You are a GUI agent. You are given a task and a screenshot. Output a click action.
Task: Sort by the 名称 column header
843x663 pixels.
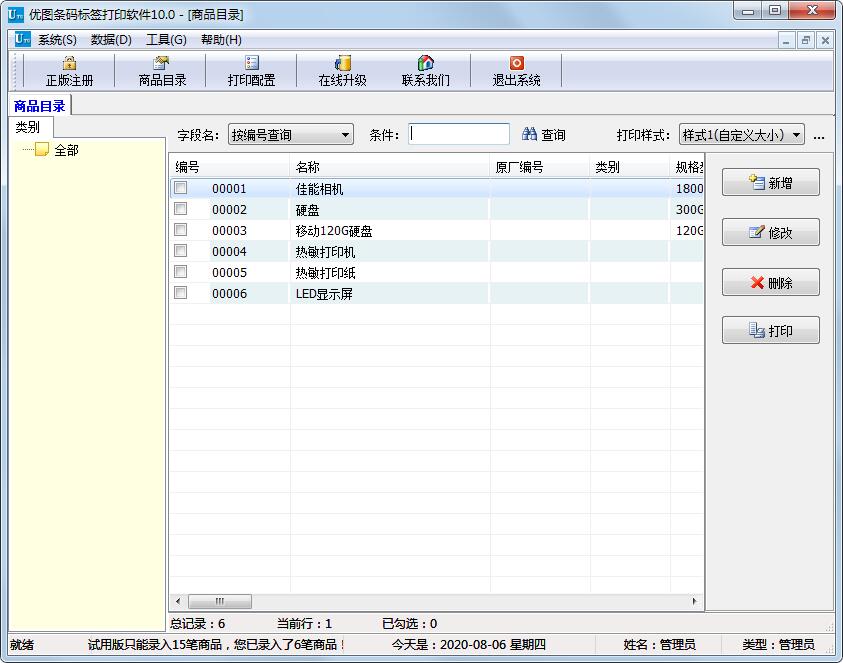(390, 167)
